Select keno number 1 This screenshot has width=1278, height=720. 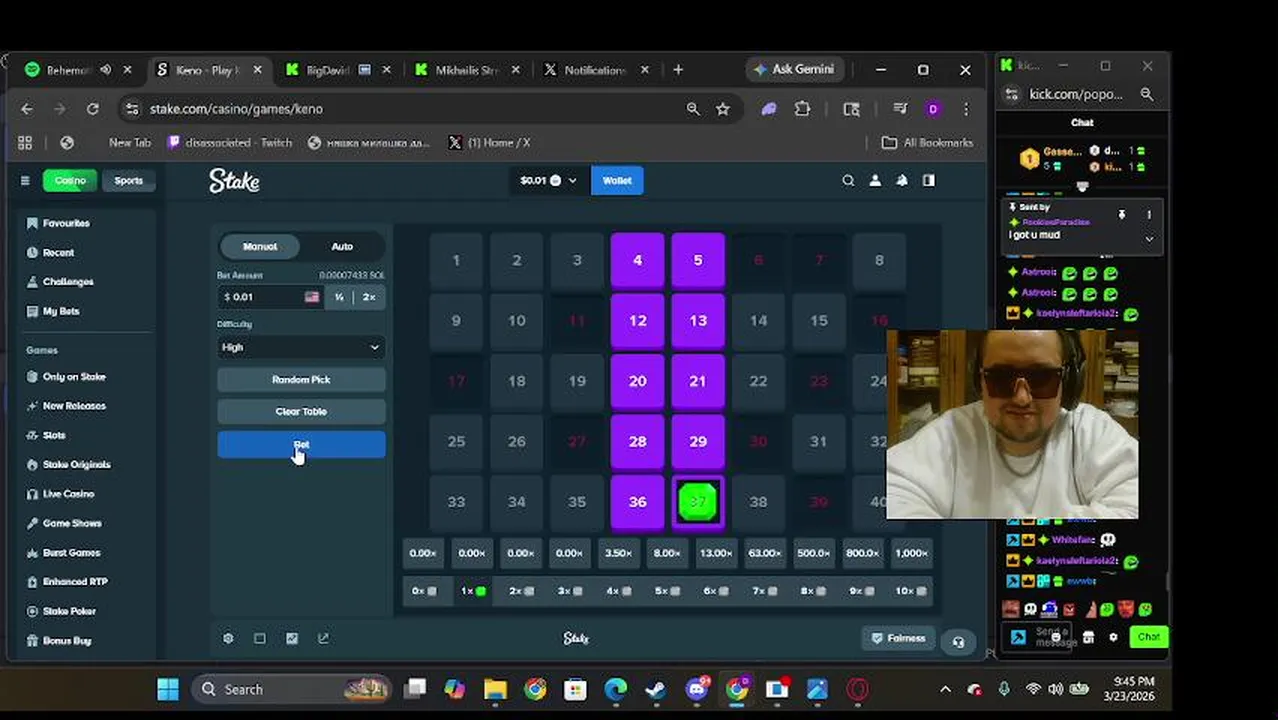pyautogui.click(x=456, y=260)
